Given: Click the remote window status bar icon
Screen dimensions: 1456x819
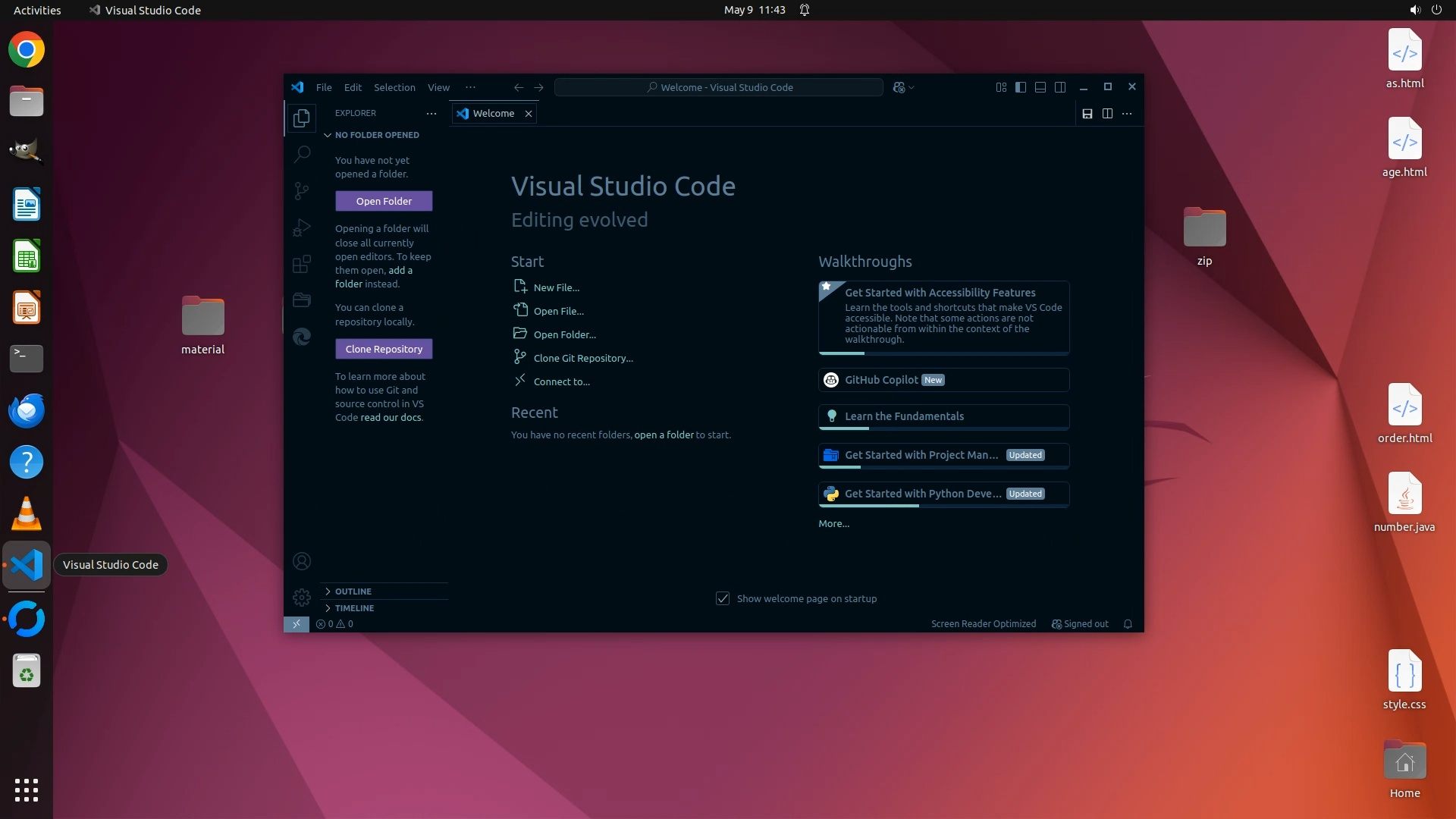Looking at the screenshot, I should pos(297,624).
